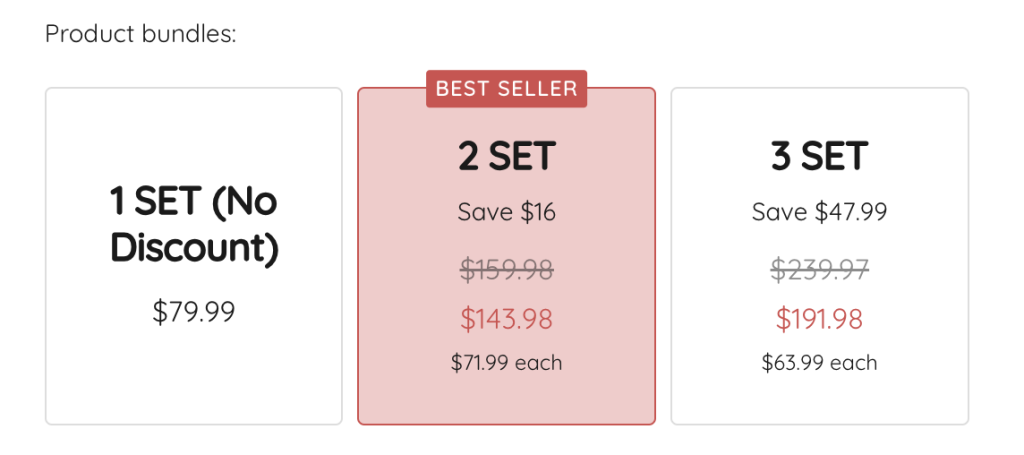Click the $79.99 single set price
This screenshot has height=455, width=1024.
click(193, 312)
